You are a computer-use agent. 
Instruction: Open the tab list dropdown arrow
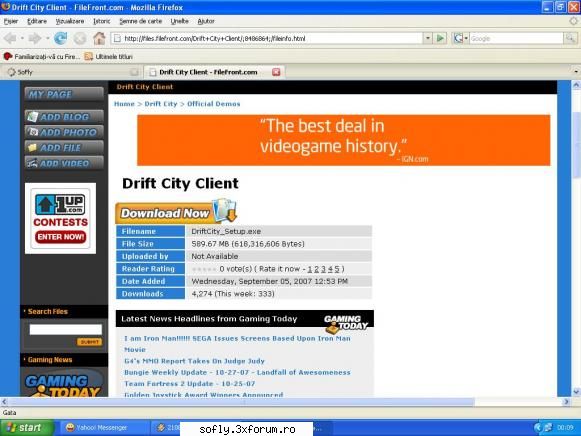pyautogui.click(x=576, y=72)
